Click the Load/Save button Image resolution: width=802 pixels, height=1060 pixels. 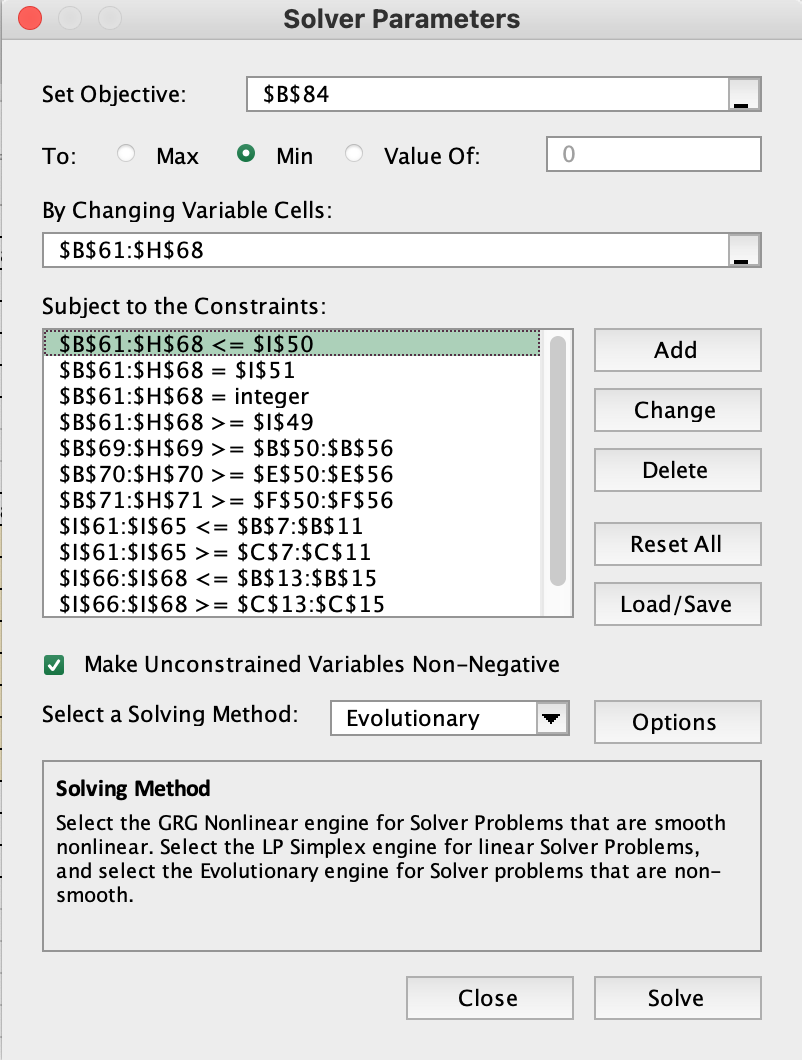click(678, 604)
